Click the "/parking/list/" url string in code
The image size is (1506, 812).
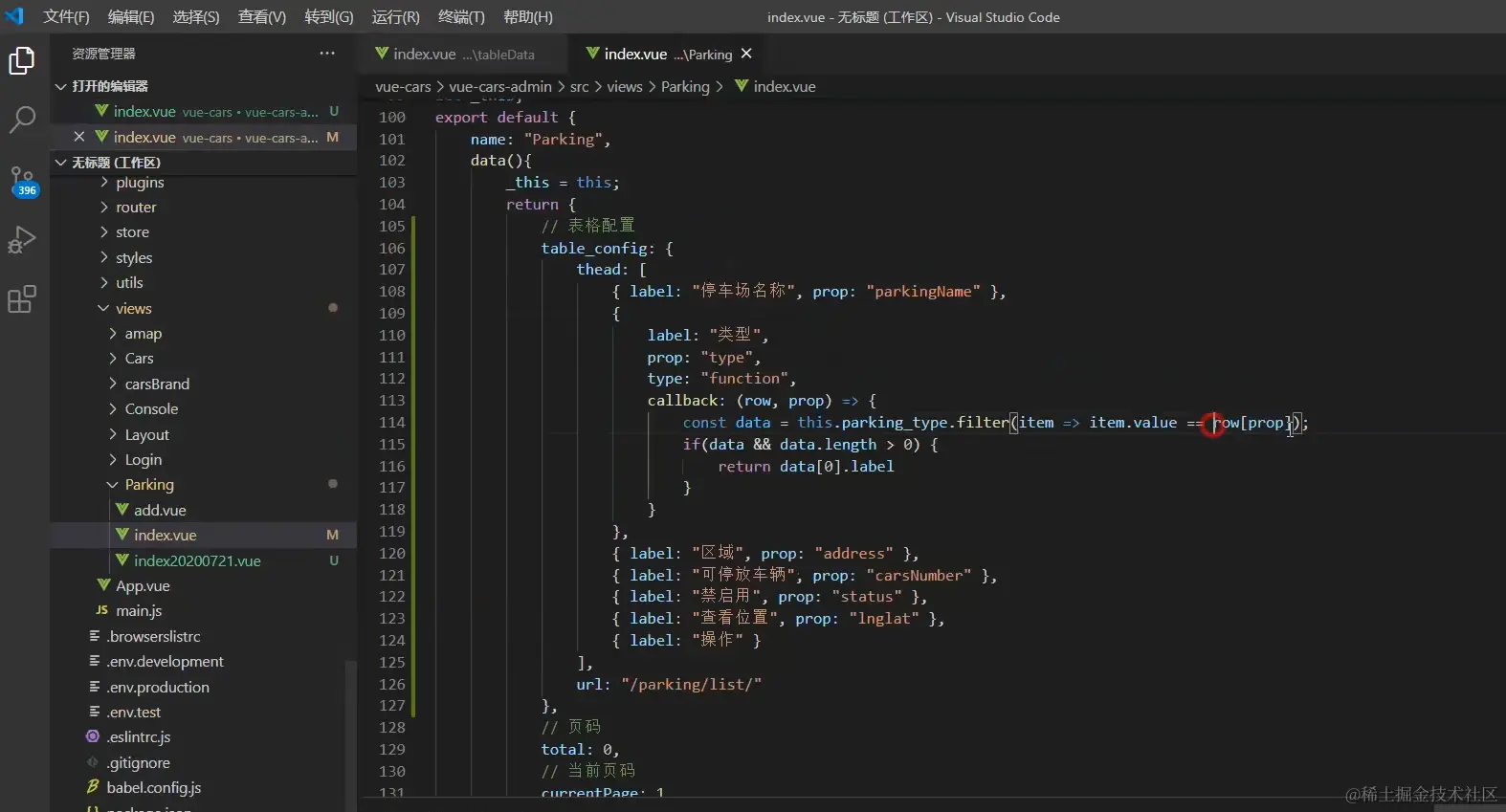(x=691, y=684)
